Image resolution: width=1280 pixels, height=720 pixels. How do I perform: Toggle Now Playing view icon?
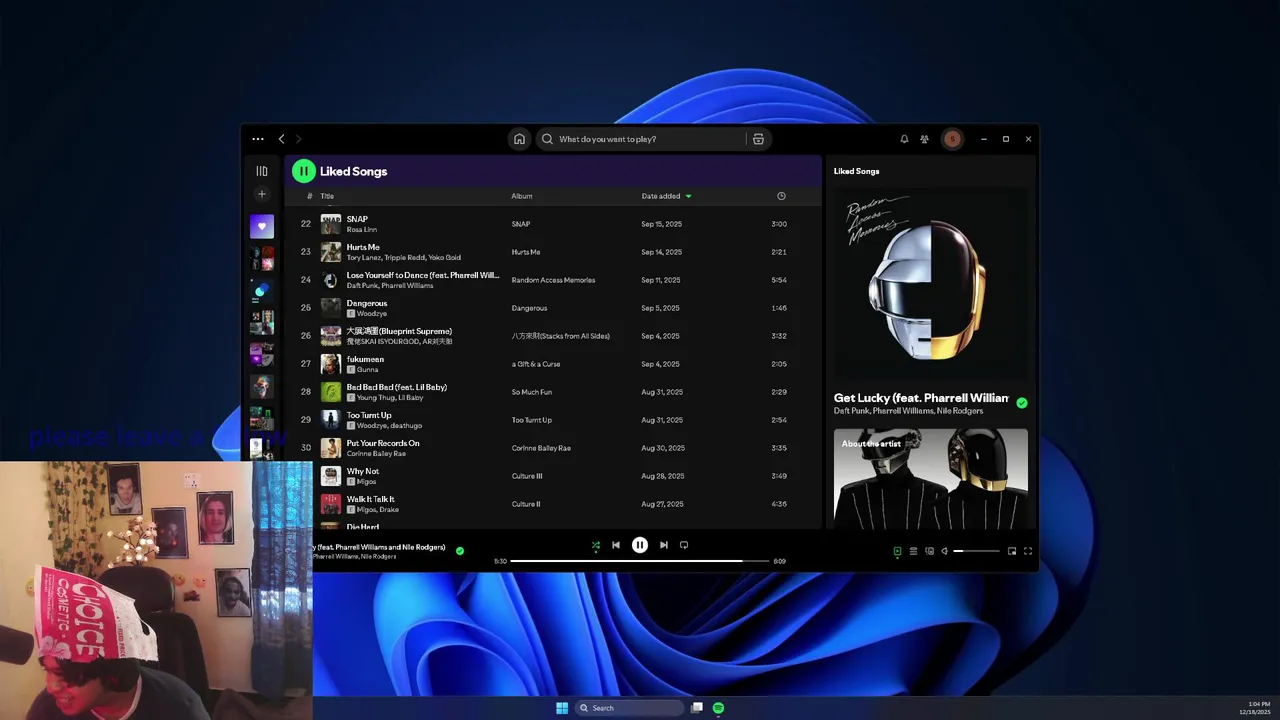[x=897, y=551]
